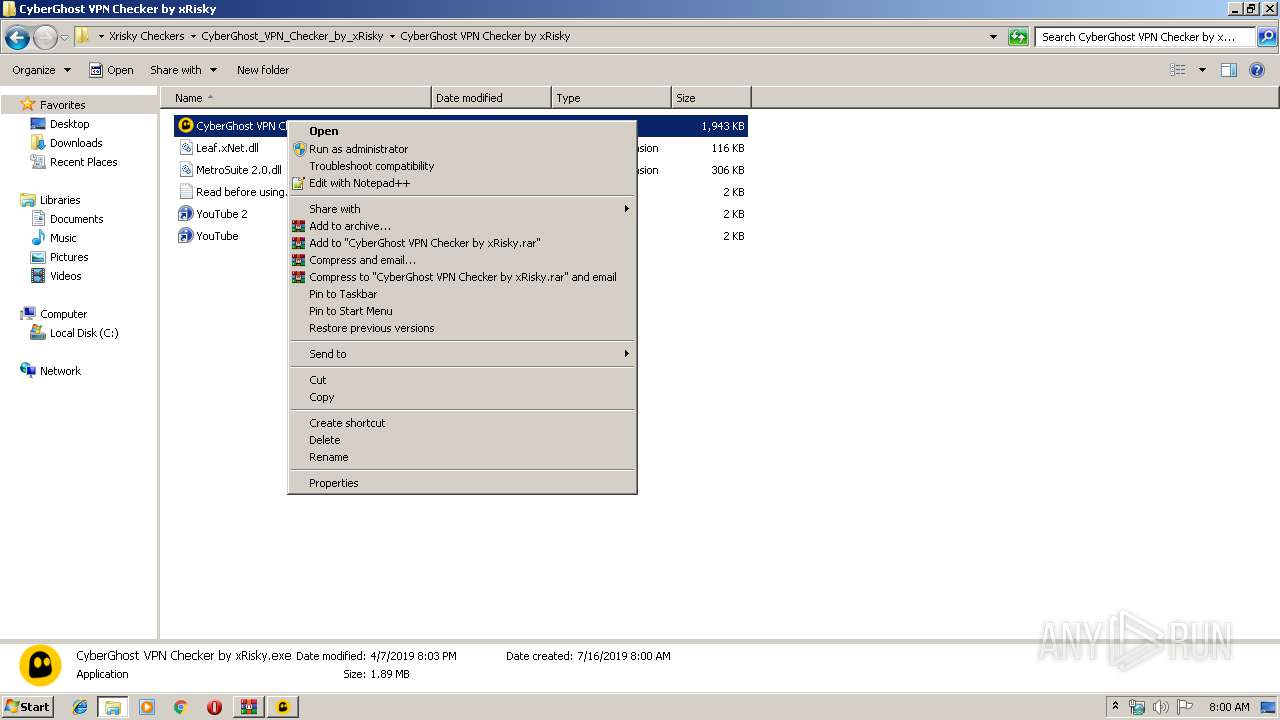Image resolution: width=1280 pixels, height=720 pixels.
Task: Open Internet Explorer from taskbar
Action: coord(80,707)
